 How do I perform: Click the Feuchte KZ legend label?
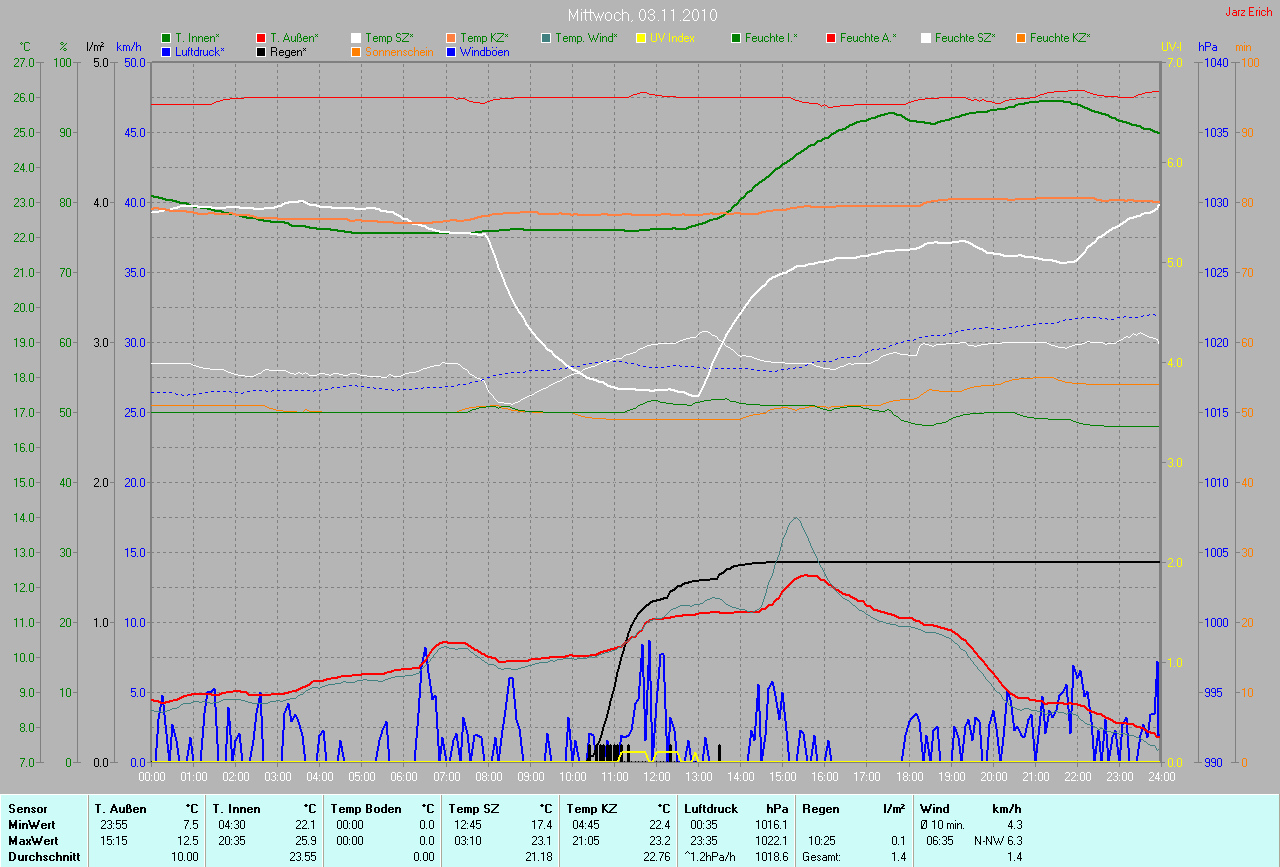coord(1060,38)
